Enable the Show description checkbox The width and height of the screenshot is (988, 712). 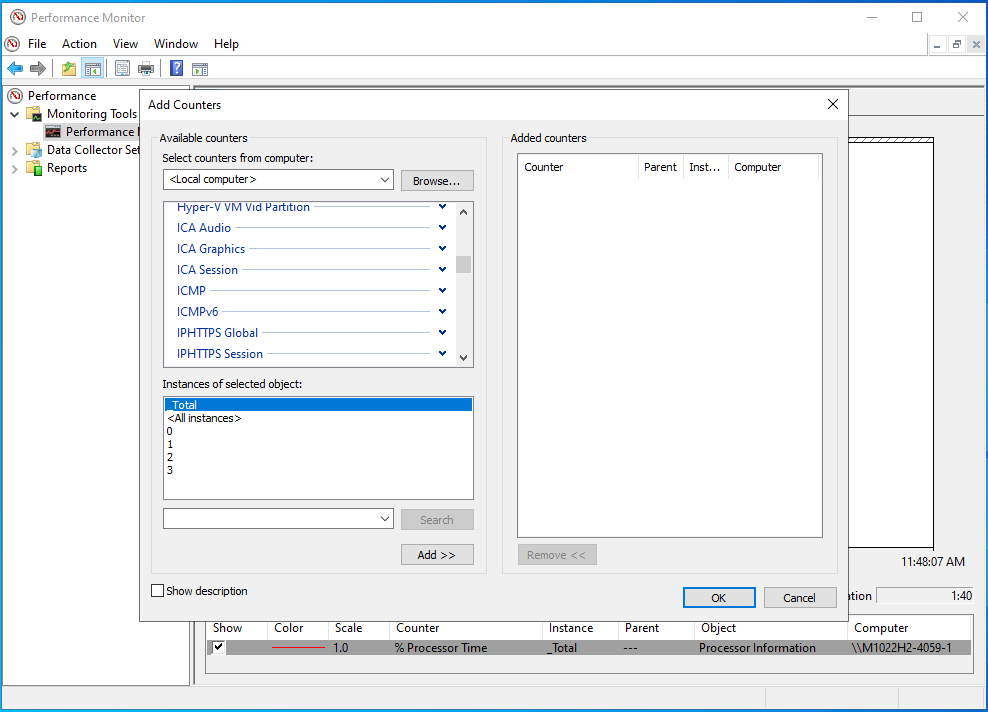(x=157, y=591)
